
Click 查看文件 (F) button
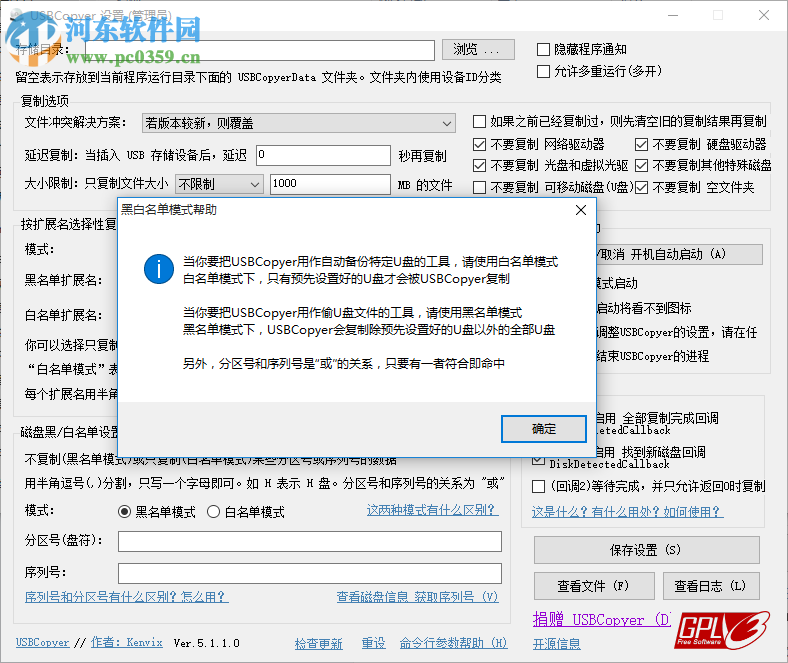[594, 586]
